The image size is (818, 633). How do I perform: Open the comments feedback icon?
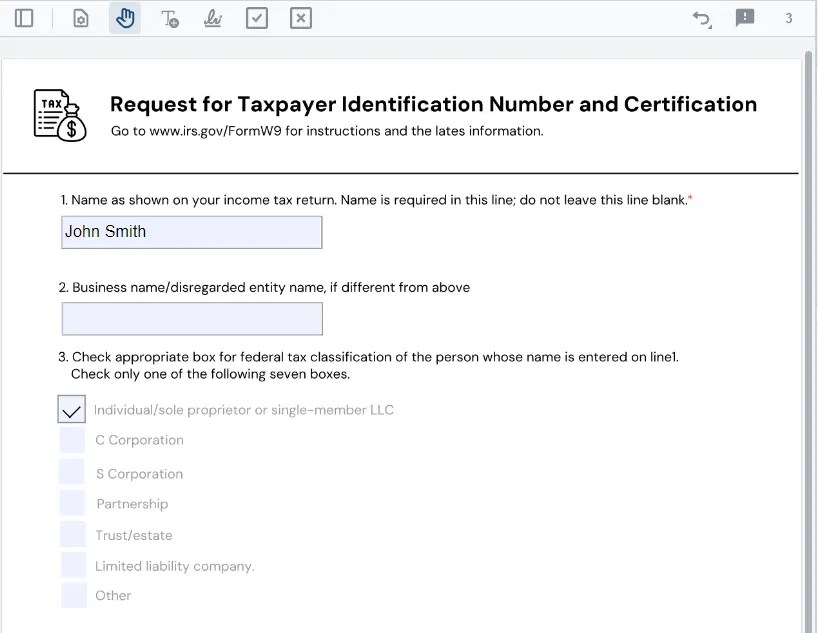(745, 18)
